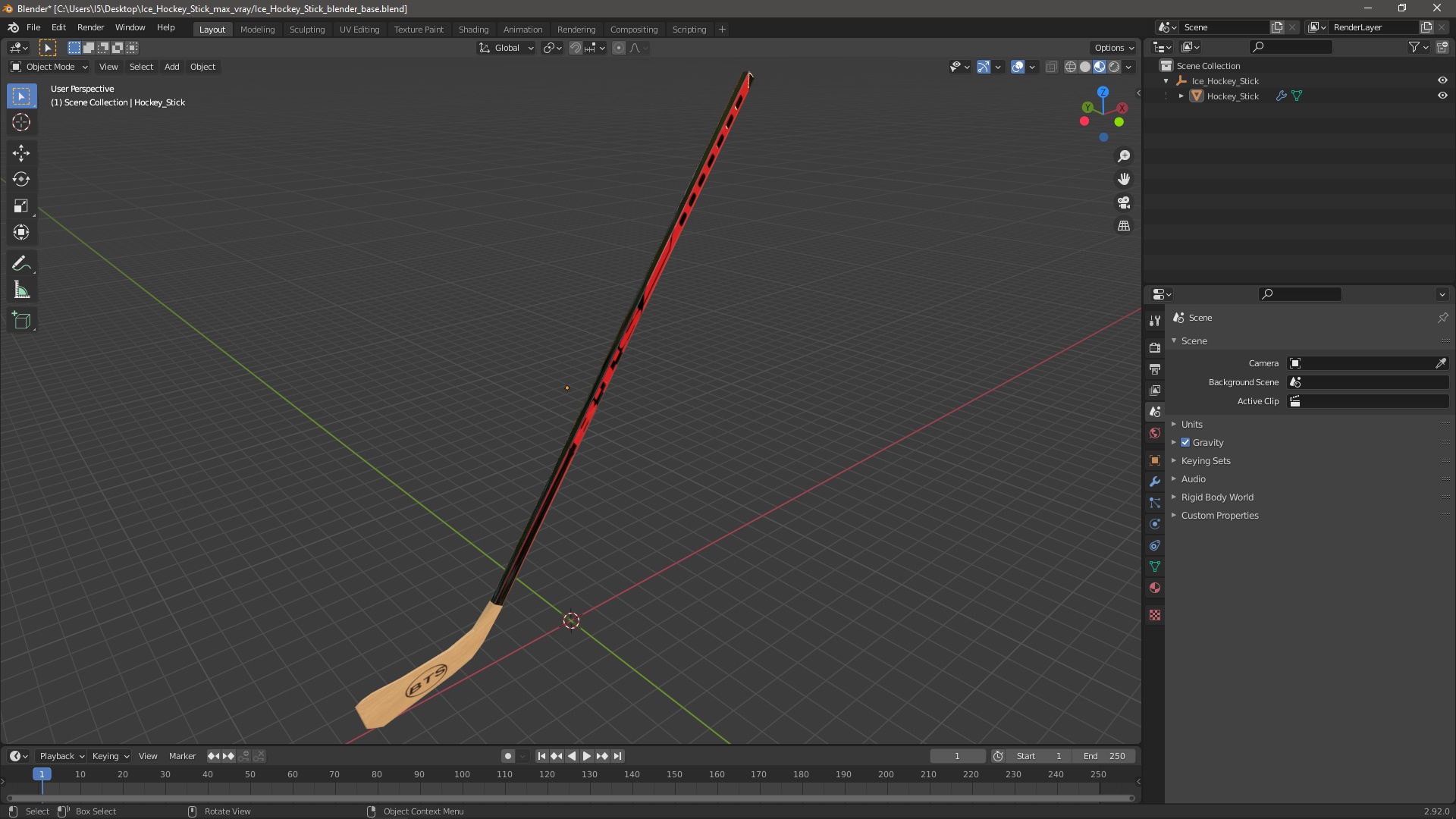Pick the Measure tool

pos(21,290)
